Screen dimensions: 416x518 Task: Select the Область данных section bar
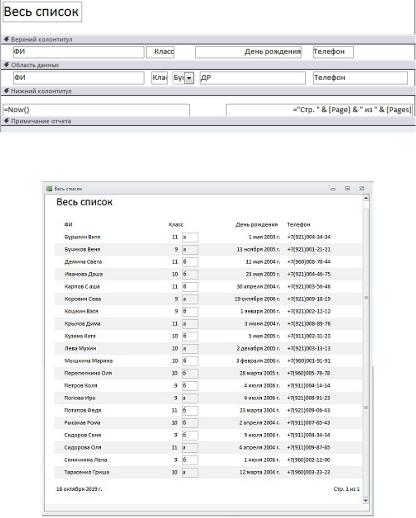click(x=208, y=65)
